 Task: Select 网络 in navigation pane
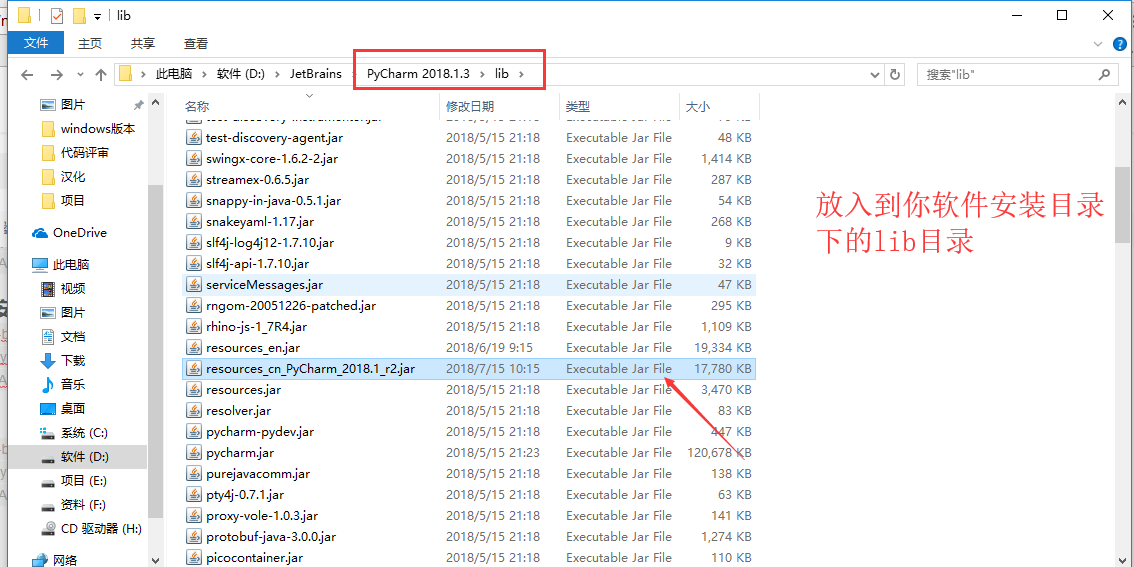tap(65, 560)
